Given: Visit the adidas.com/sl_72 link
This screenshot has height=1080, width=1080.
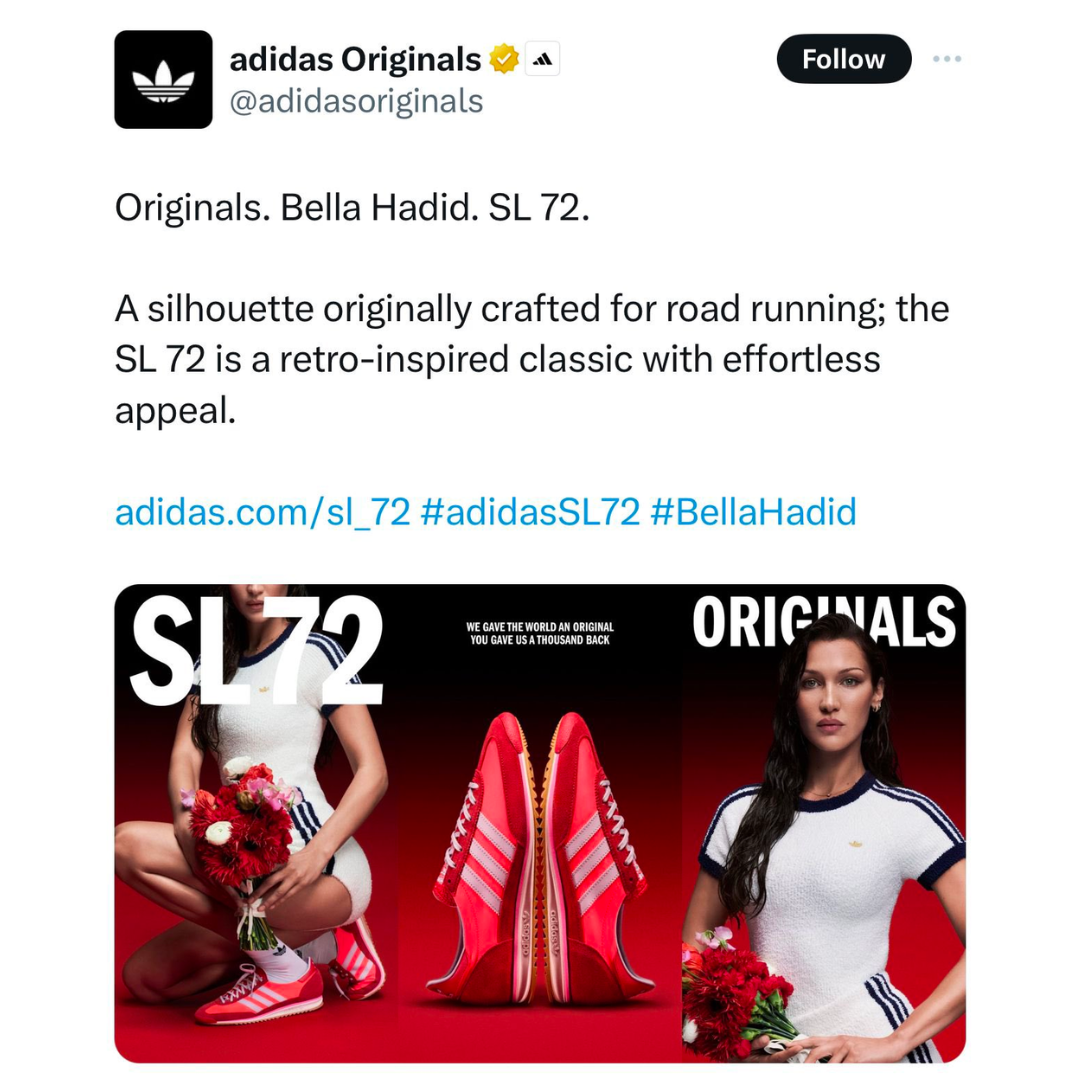Looking at the screenshot, I should tap(262, 512).
